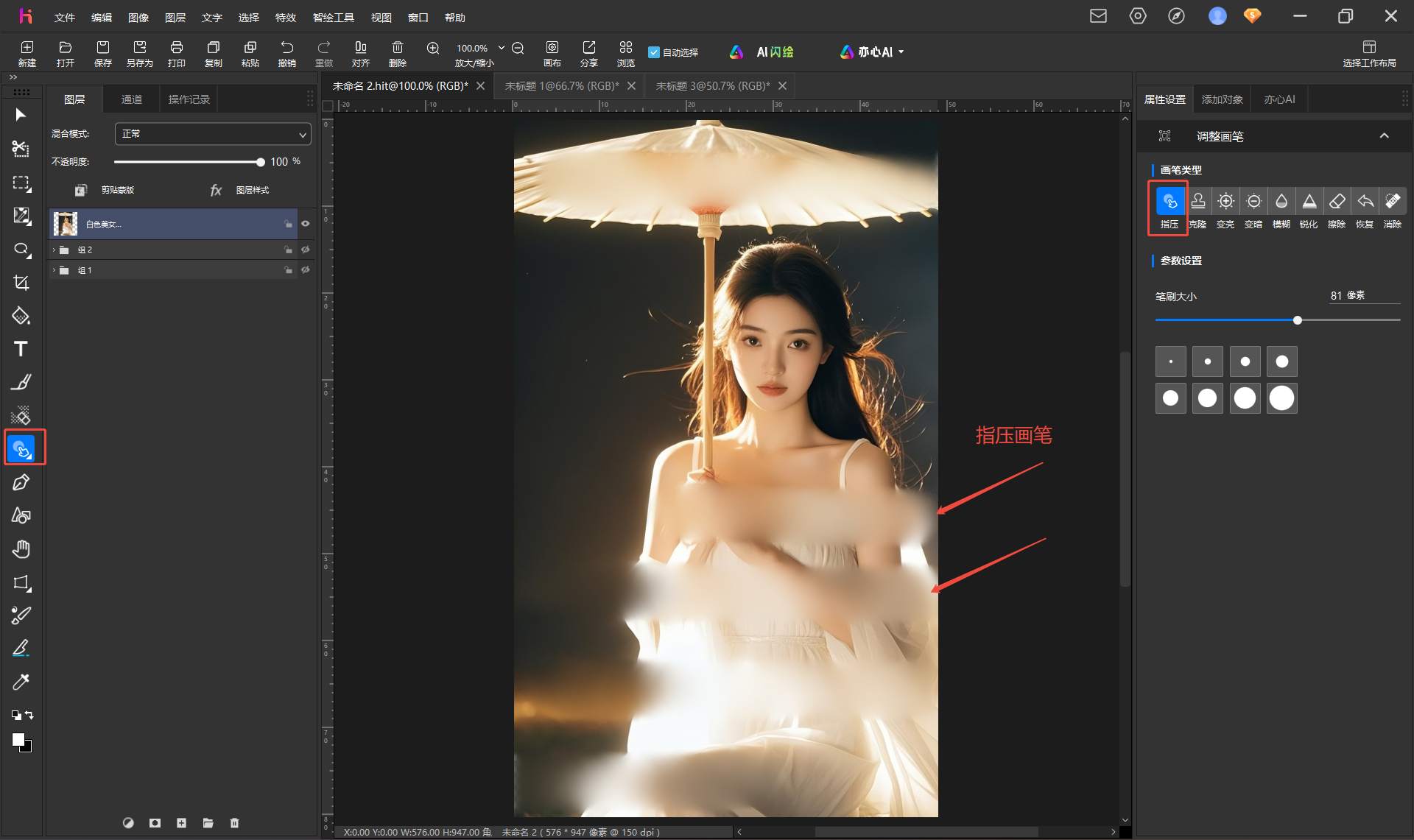This screenshot has height=840, width=1414.
Task: Select the Hand pan tool
Action: (x=21, y=549)
